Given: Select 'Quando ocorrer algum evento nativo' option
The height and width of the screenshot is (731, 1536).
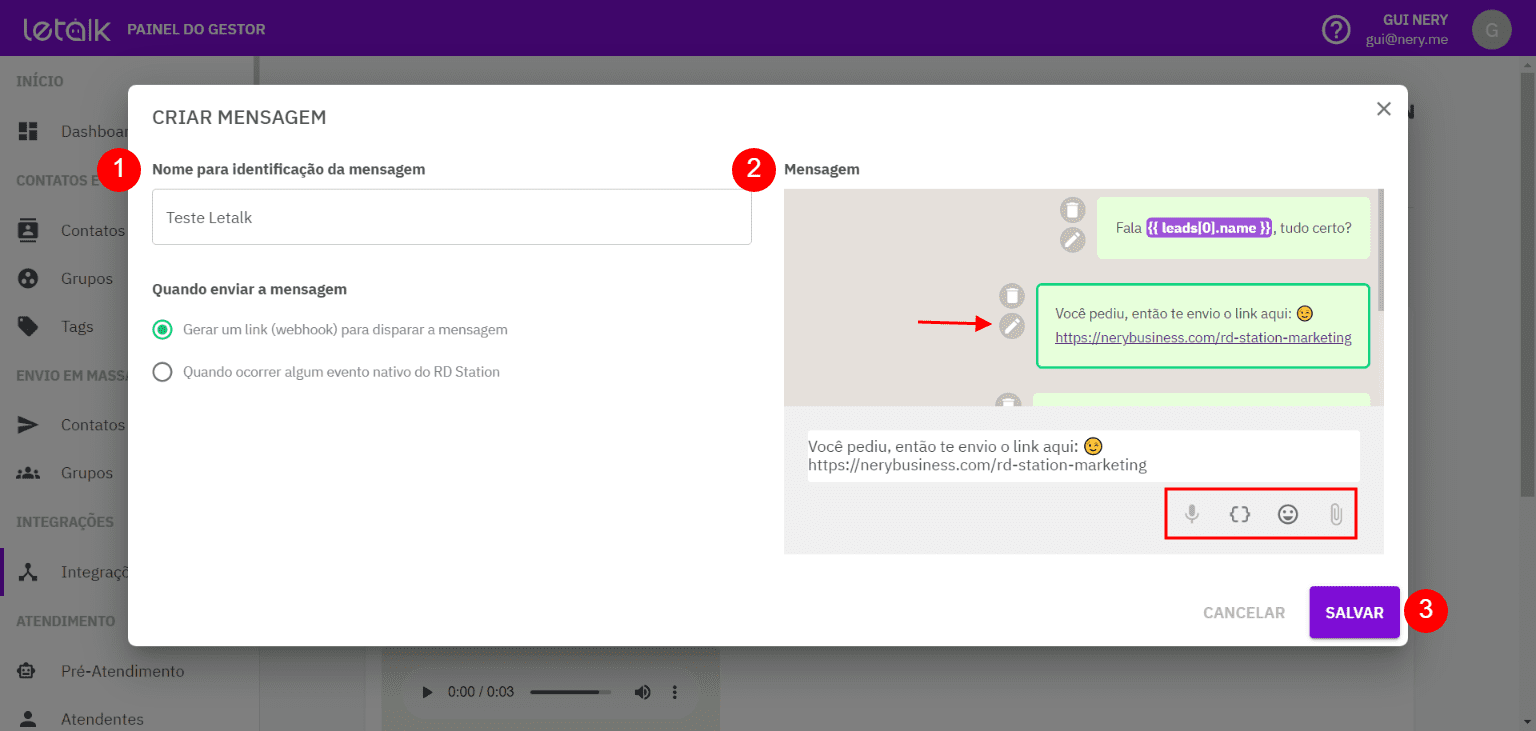Looking at the screenshot, I should coord(162,372).
